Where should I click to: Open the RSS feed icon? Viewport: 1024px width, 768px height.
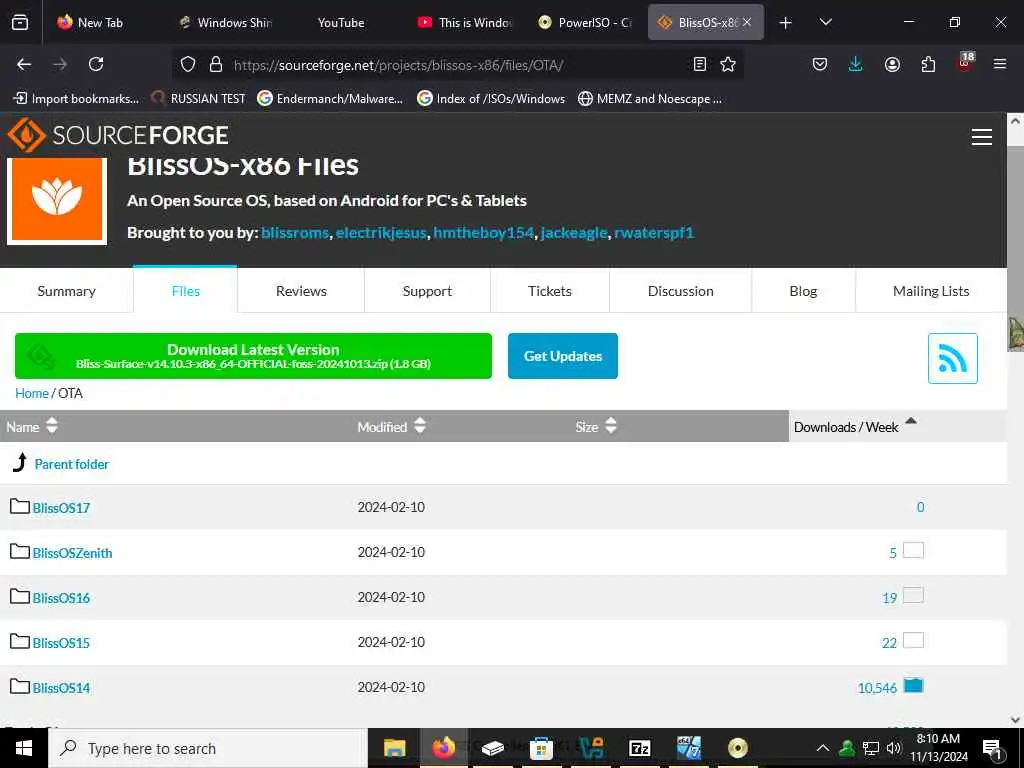coord(952,358)
